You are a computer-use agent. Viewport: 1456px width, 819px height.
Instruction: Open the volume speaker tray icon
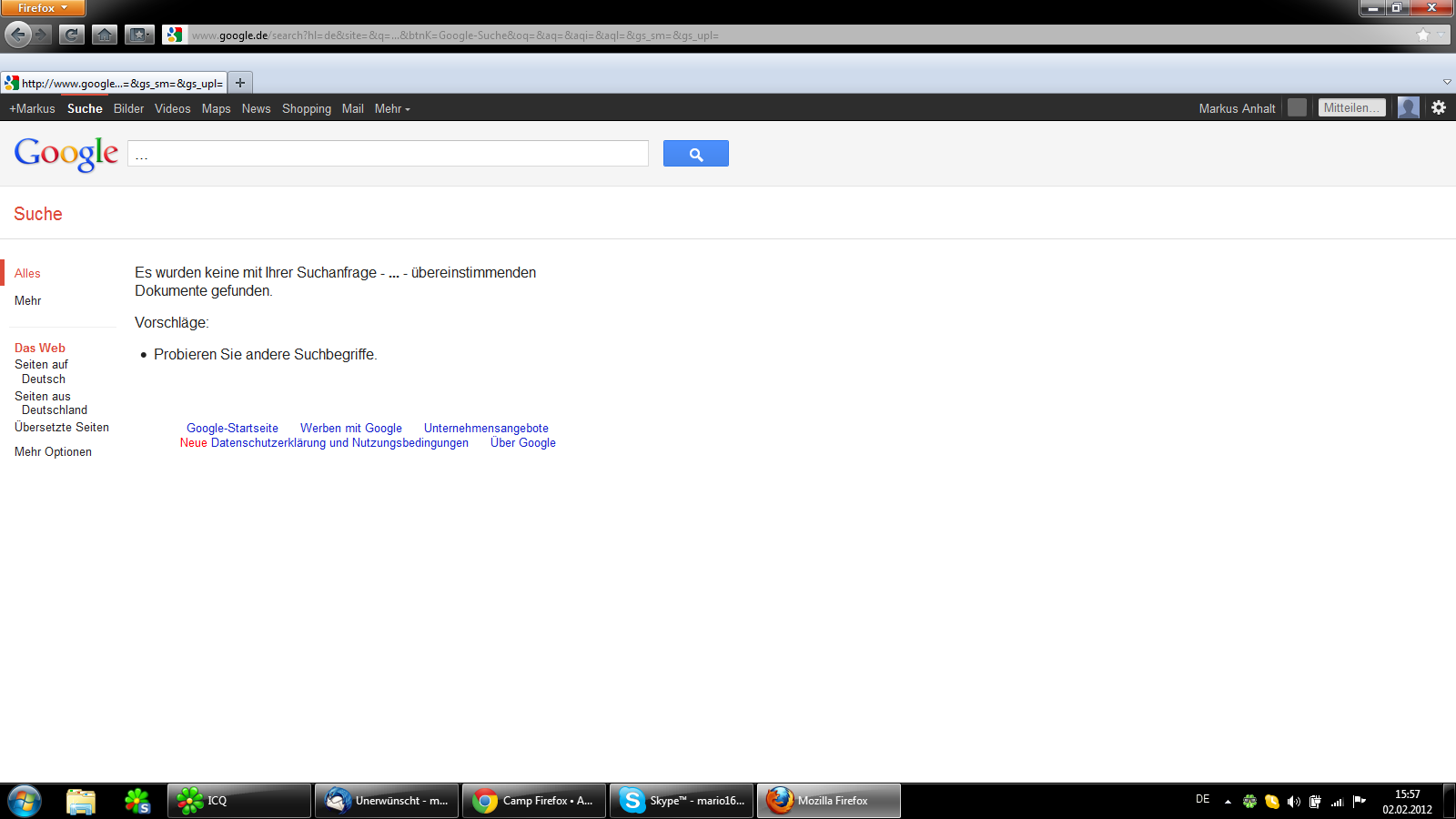[1293, 802]
